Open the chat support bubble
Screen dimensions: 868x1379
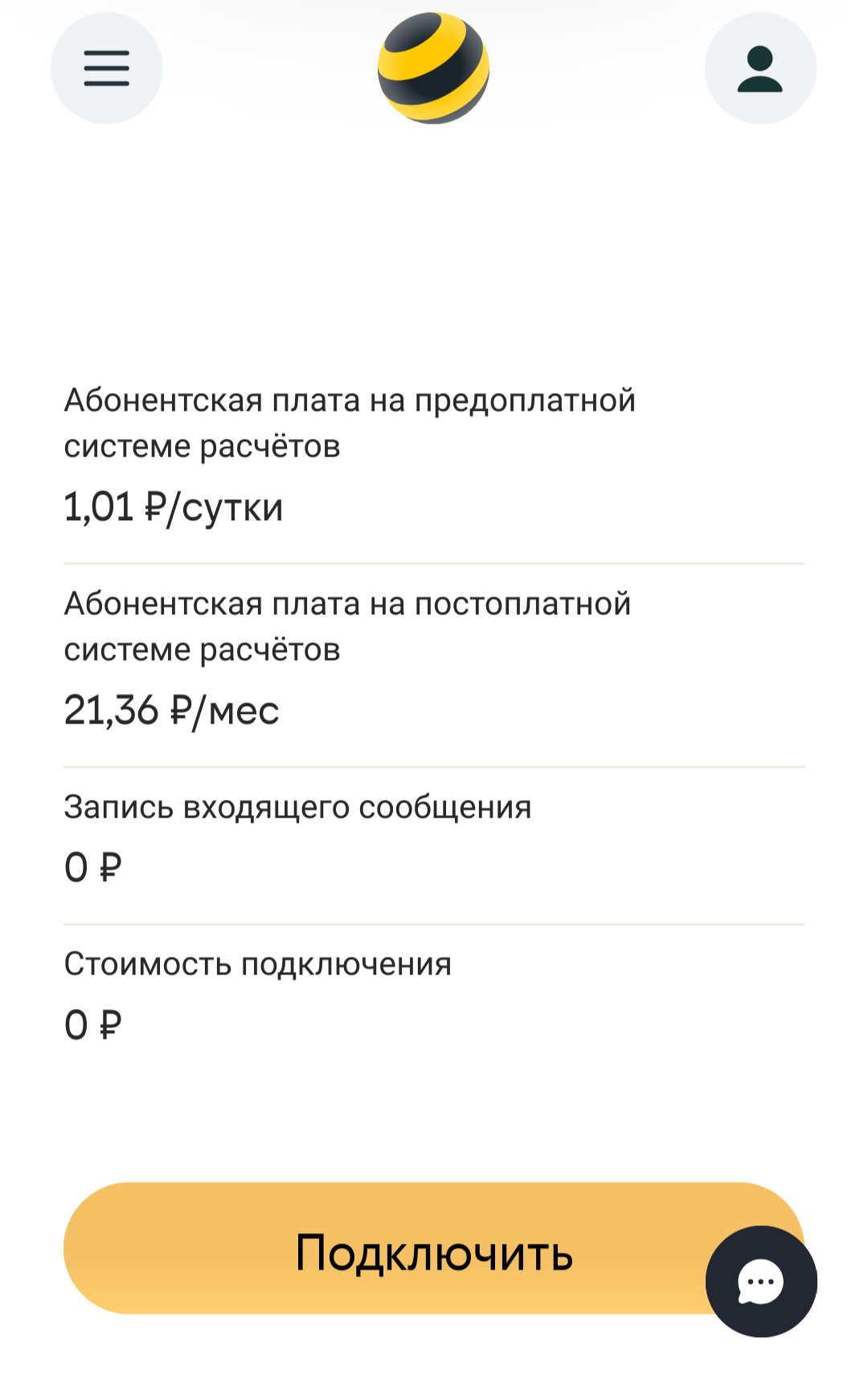click(x=761, y=1282)
